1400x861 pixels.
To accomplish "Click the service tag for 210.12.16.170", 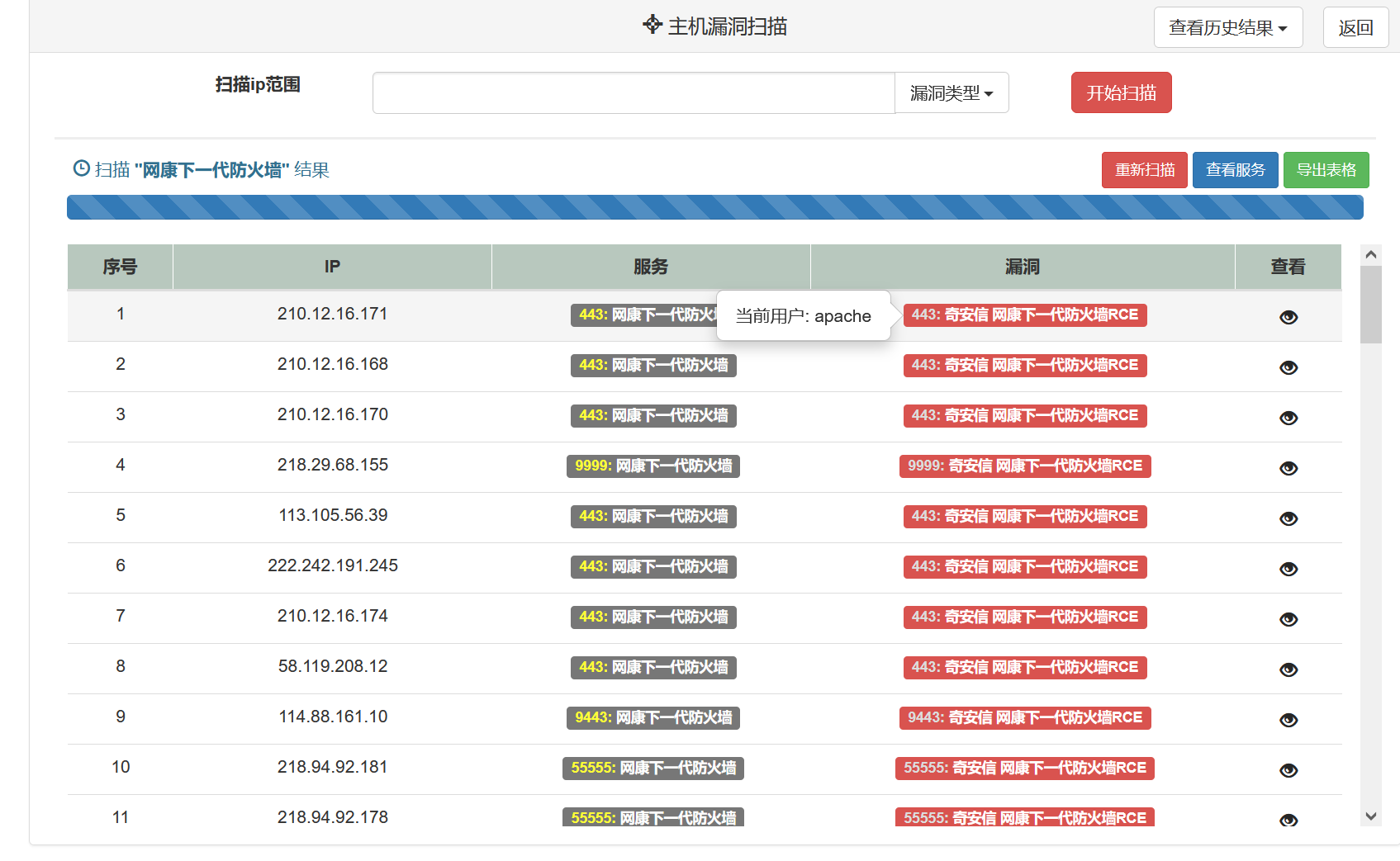I will (653, 415).
